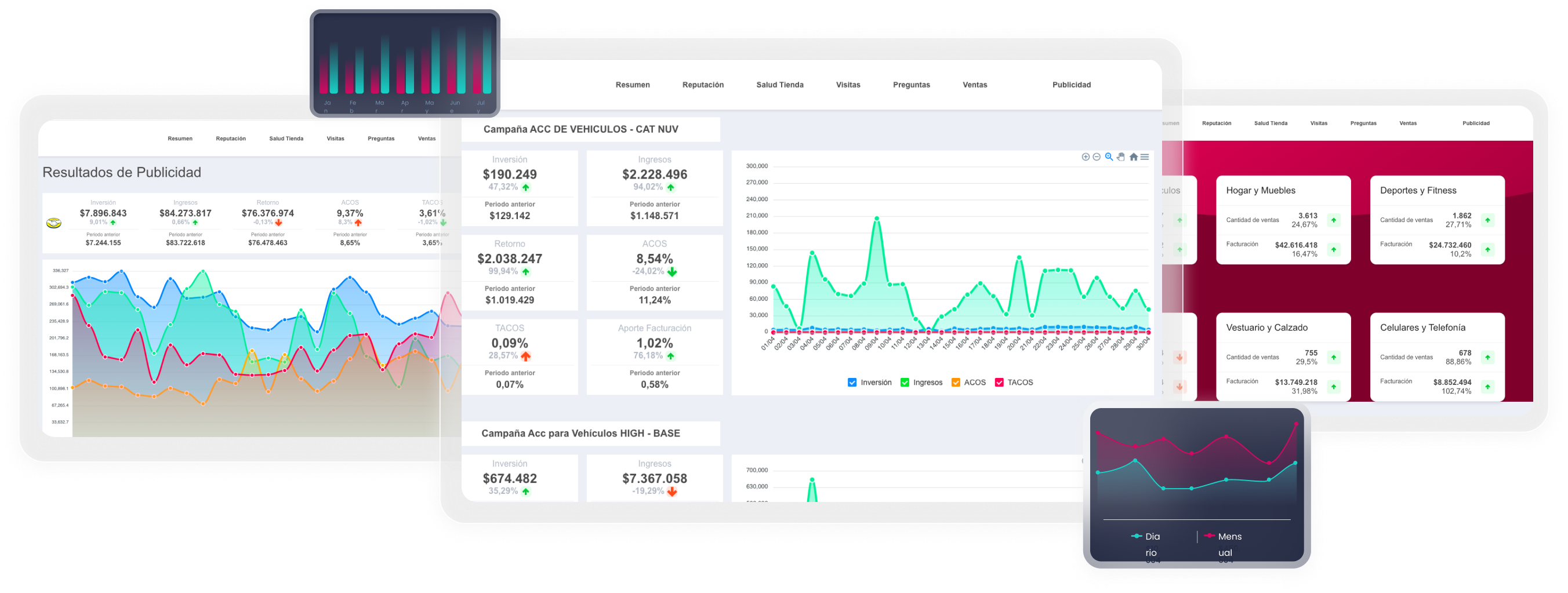1568x593 pixels.
Task: Click green arrow for Deportes y Fitness Facturación
Action: (x=1487, y=249)
